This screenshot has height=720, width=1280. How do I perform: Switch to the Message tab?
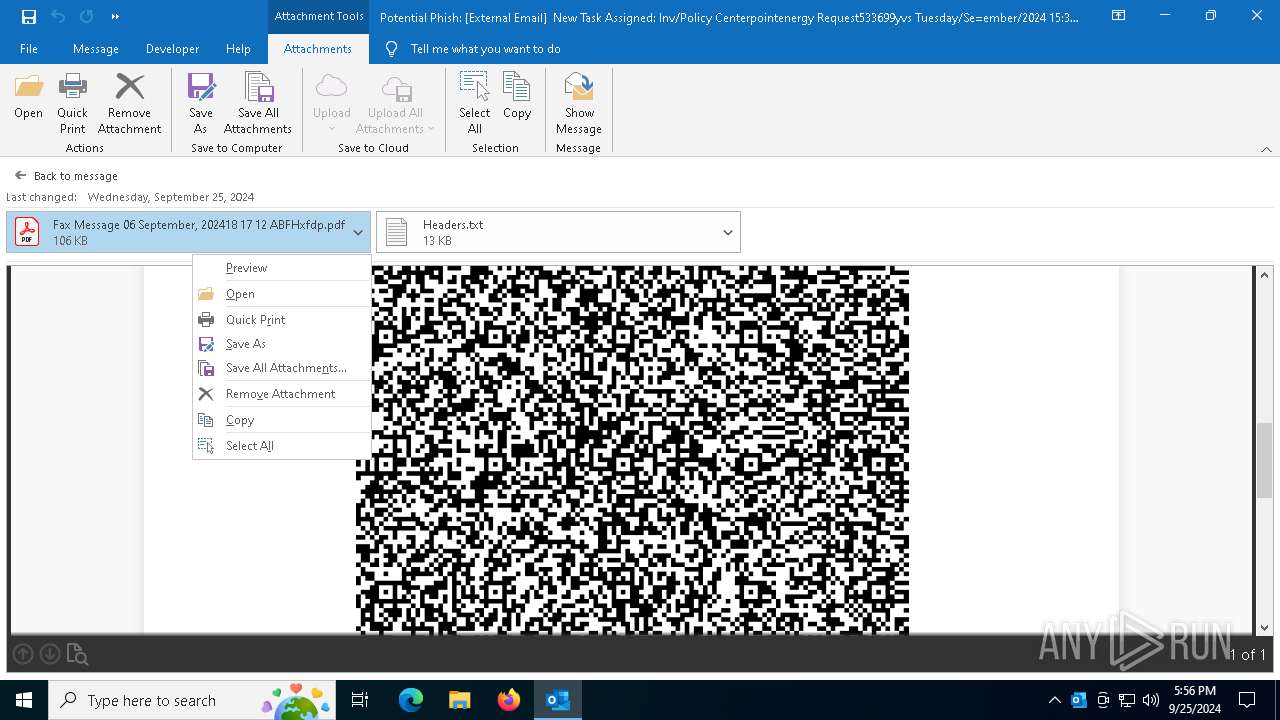click(96, 49)
